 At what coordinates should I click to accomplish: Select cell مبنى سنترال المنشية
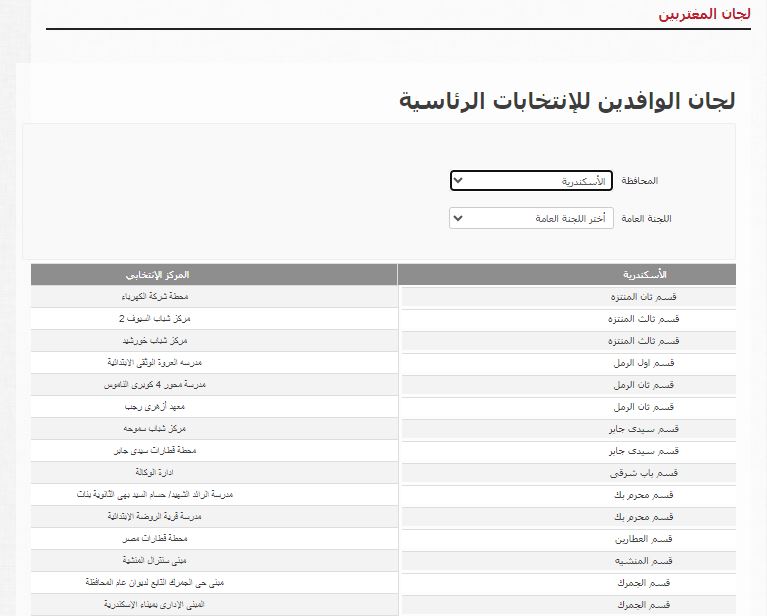click(214, 561)
